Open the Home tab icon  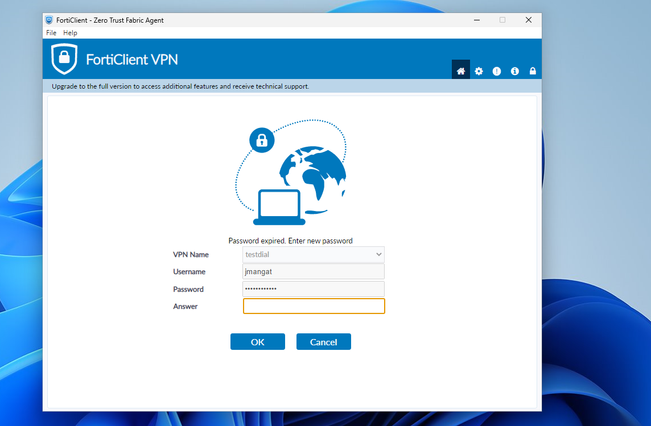pos(460,71)
